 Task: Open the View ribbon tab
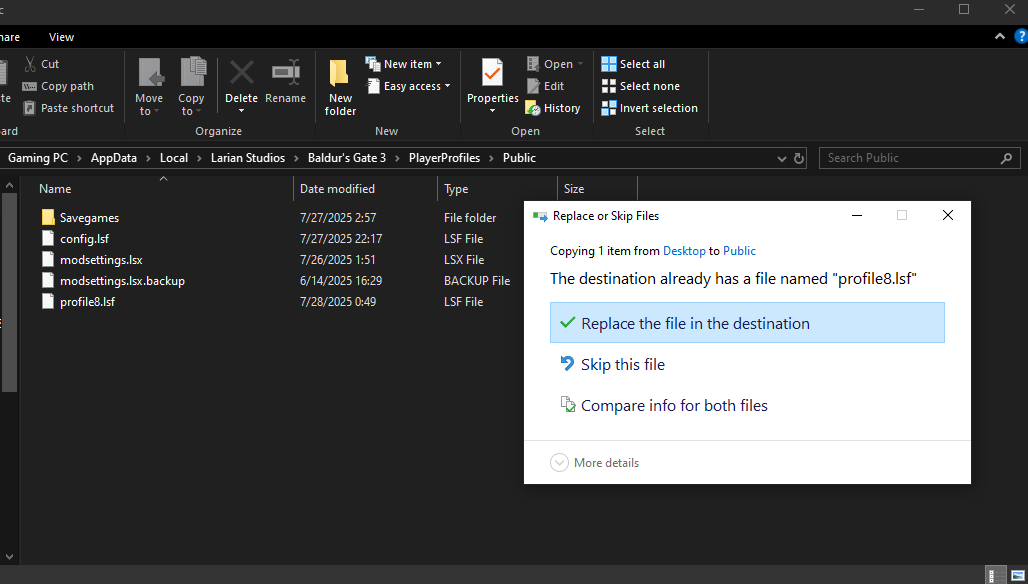(x=61, y=37)
